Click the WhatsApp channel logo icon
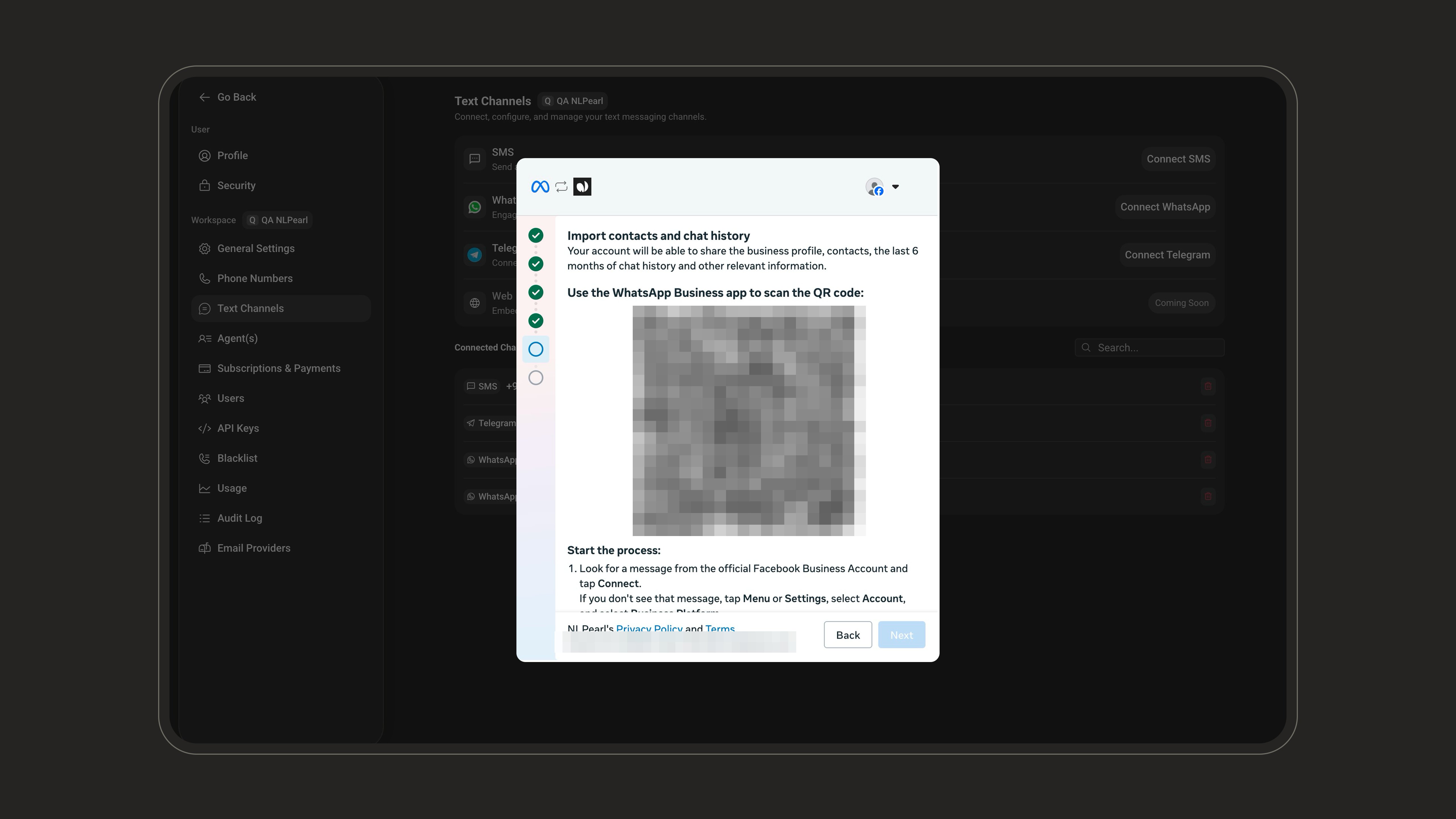Image resolution: width=1456 pixels, height=819 pixels. 474,207
